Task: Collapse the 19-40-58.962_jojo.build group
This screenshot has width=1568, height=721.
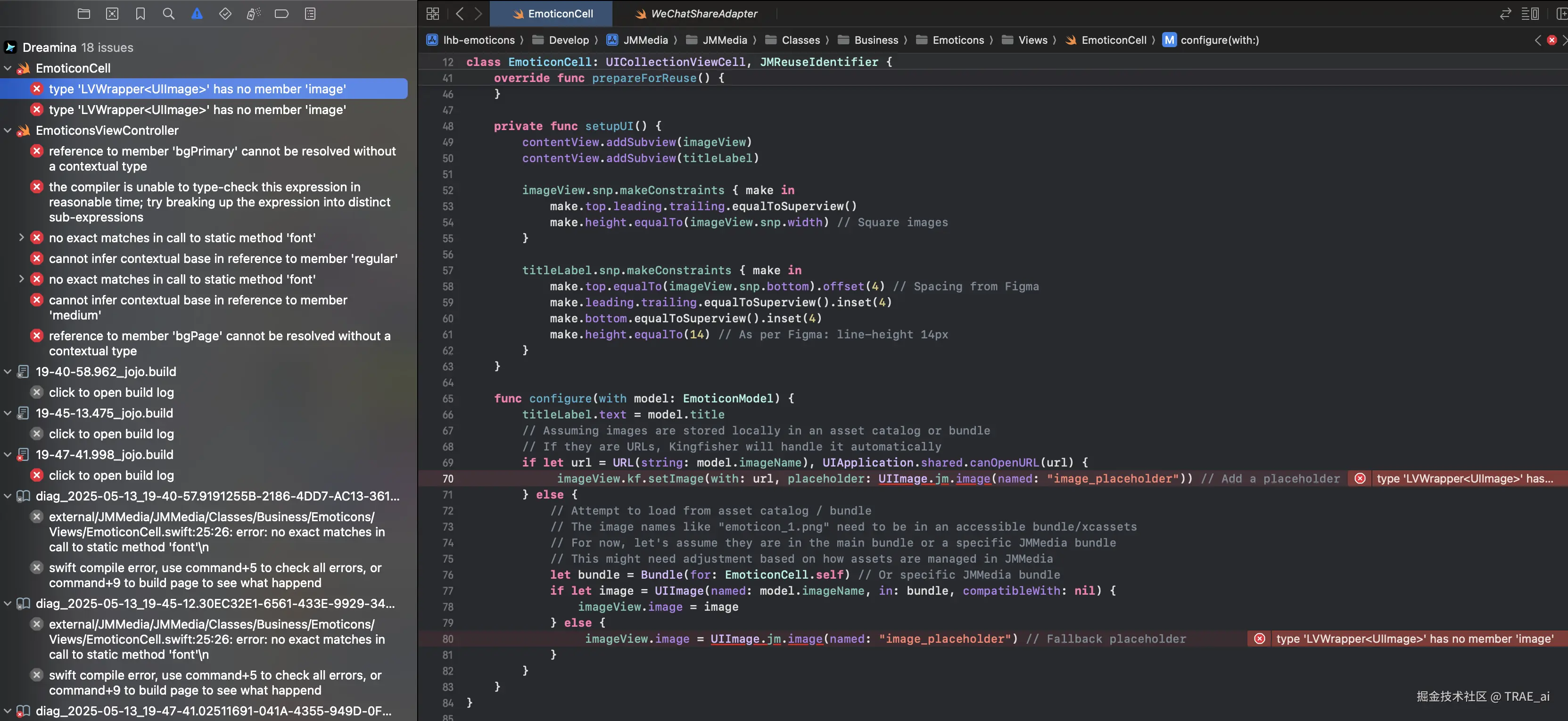Action: click(x=8, y=371)
